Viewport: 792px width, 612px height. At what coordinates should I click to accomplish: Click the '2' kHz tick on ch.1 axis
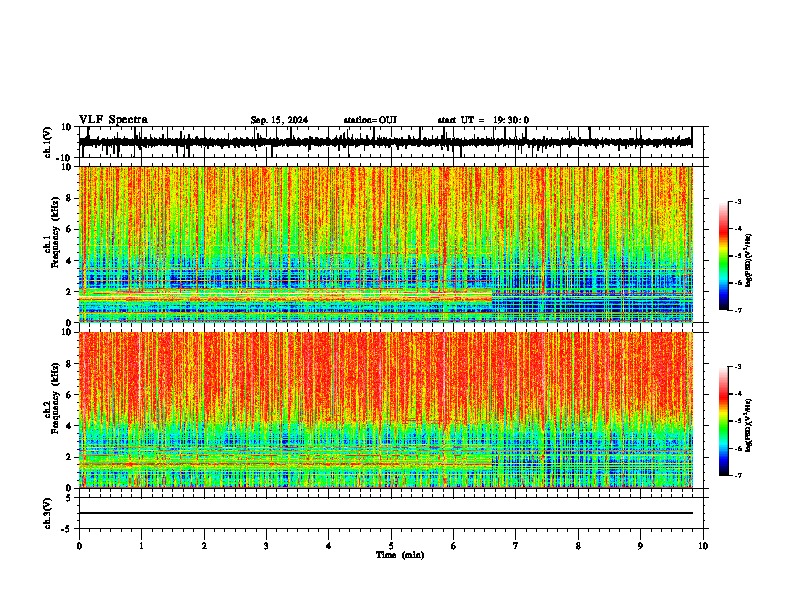pyautogui.click(x=69, y=291)
